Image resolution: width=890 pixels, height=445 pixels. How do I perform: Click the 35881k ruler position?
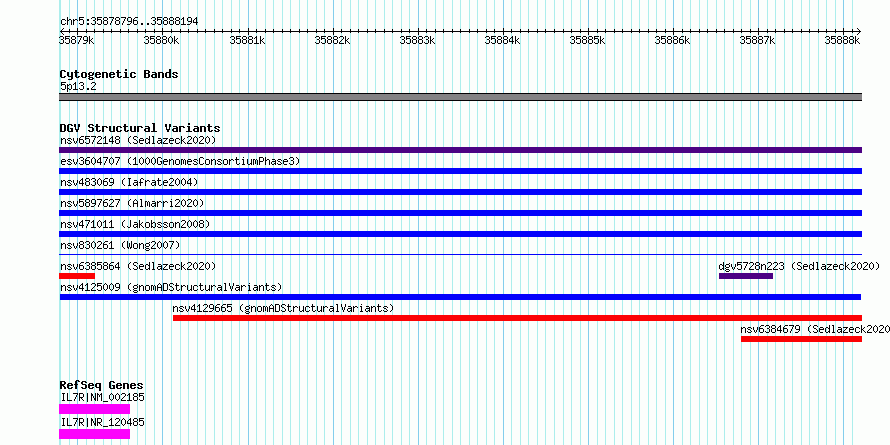pos(247,40)
